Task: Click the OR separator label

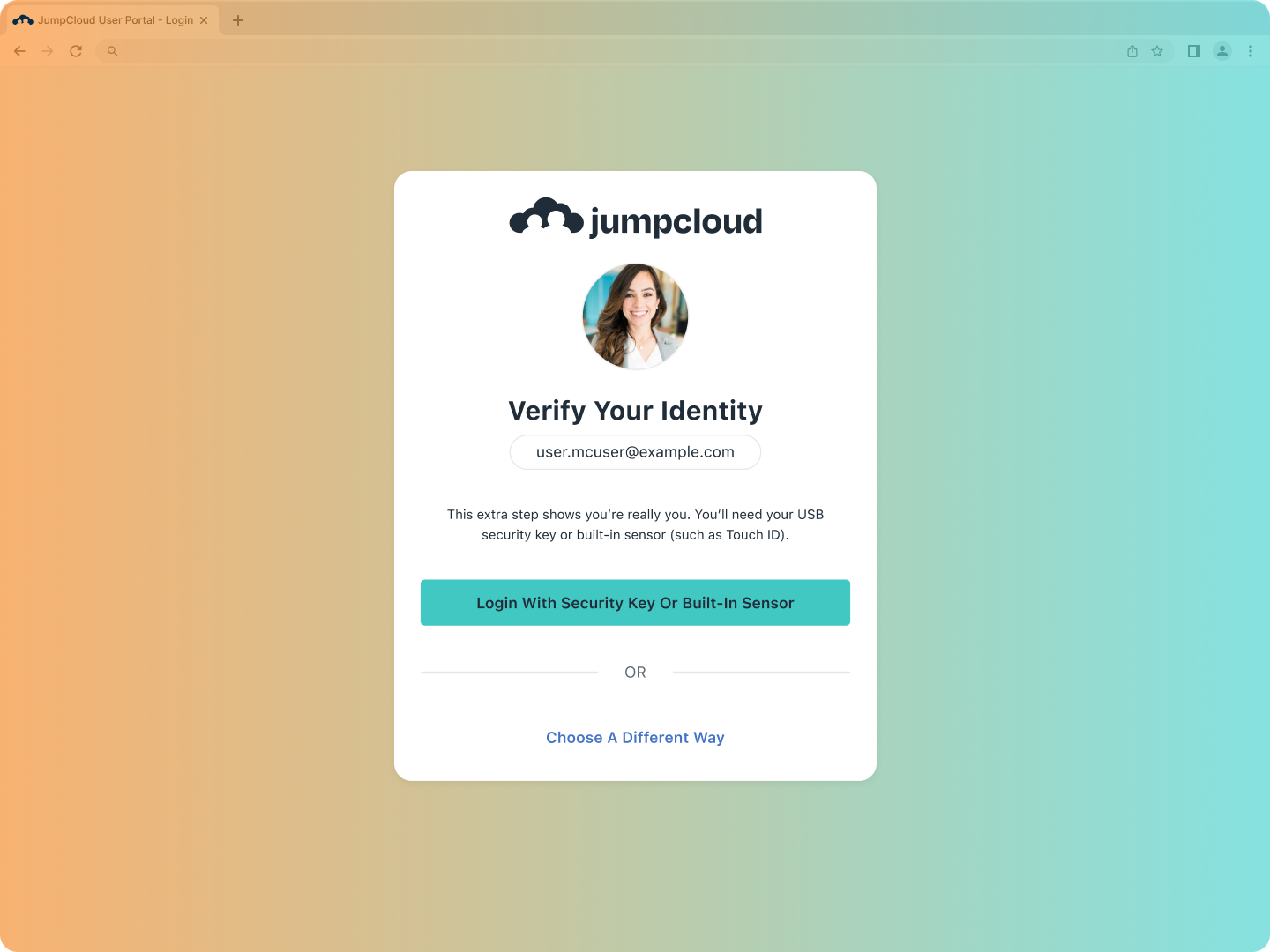Action: (x=635, y=673)
